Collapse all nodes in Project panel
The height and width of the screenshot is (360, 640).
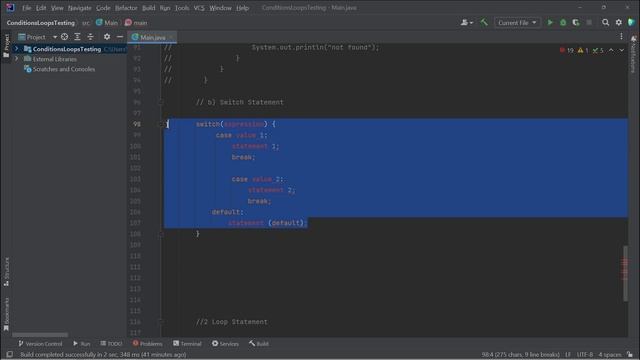click(90, 37)
